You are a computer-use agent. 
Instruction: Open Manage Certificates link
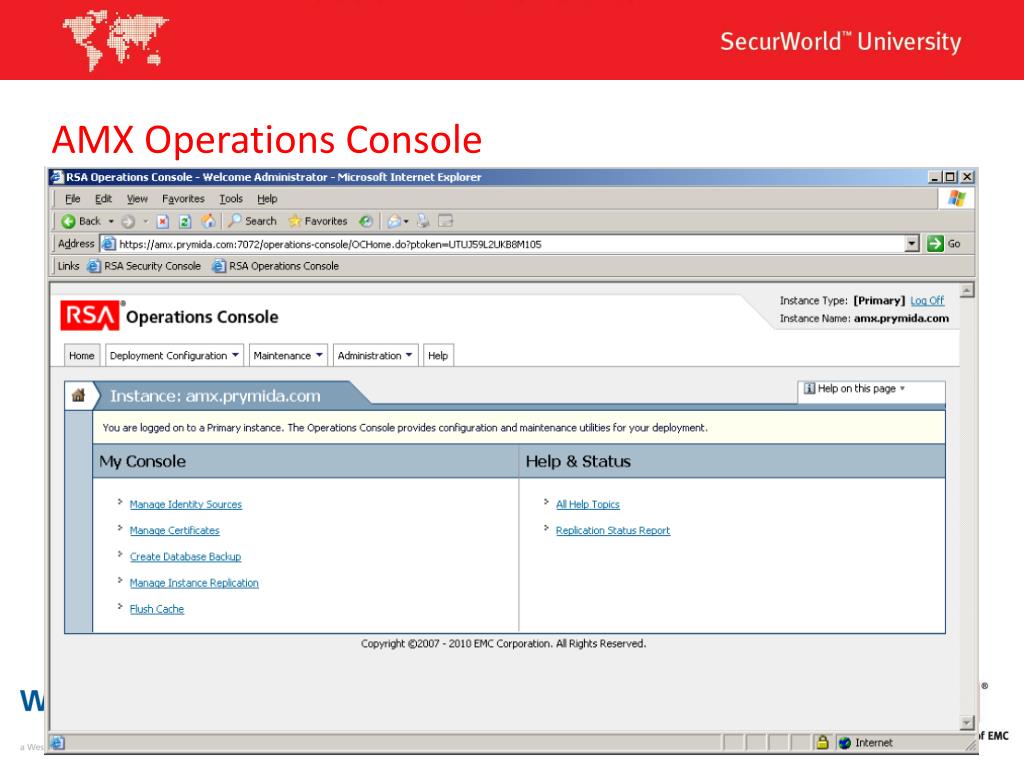(x=174, y=530)
